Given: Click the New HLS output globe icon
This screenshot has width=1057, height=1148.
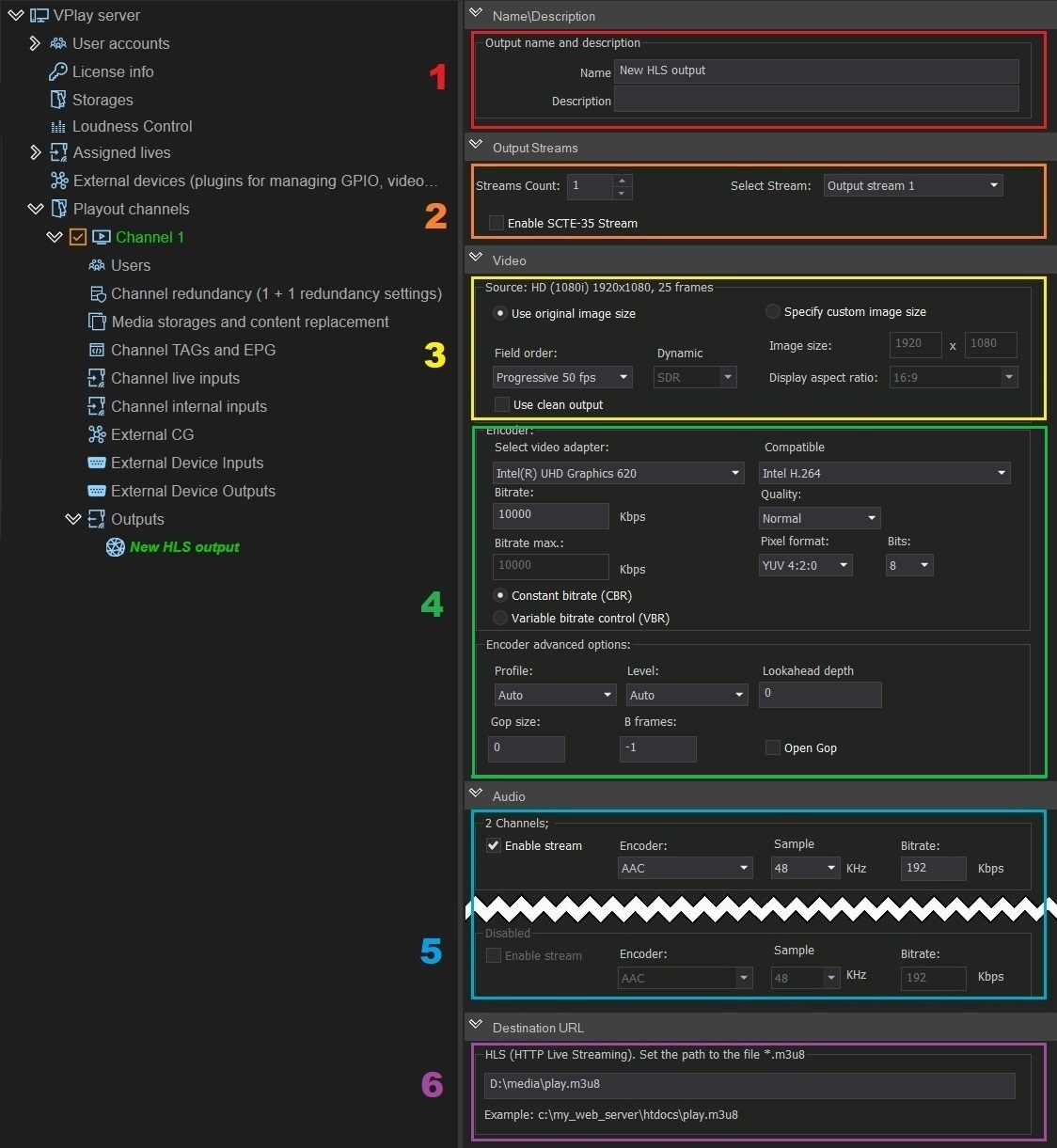Looking at the screenshot, I should [x=115, y=547].
